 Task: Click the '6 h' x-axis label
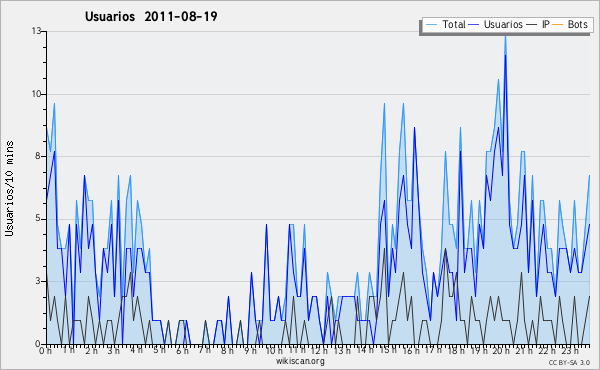(x=182, y=350)
